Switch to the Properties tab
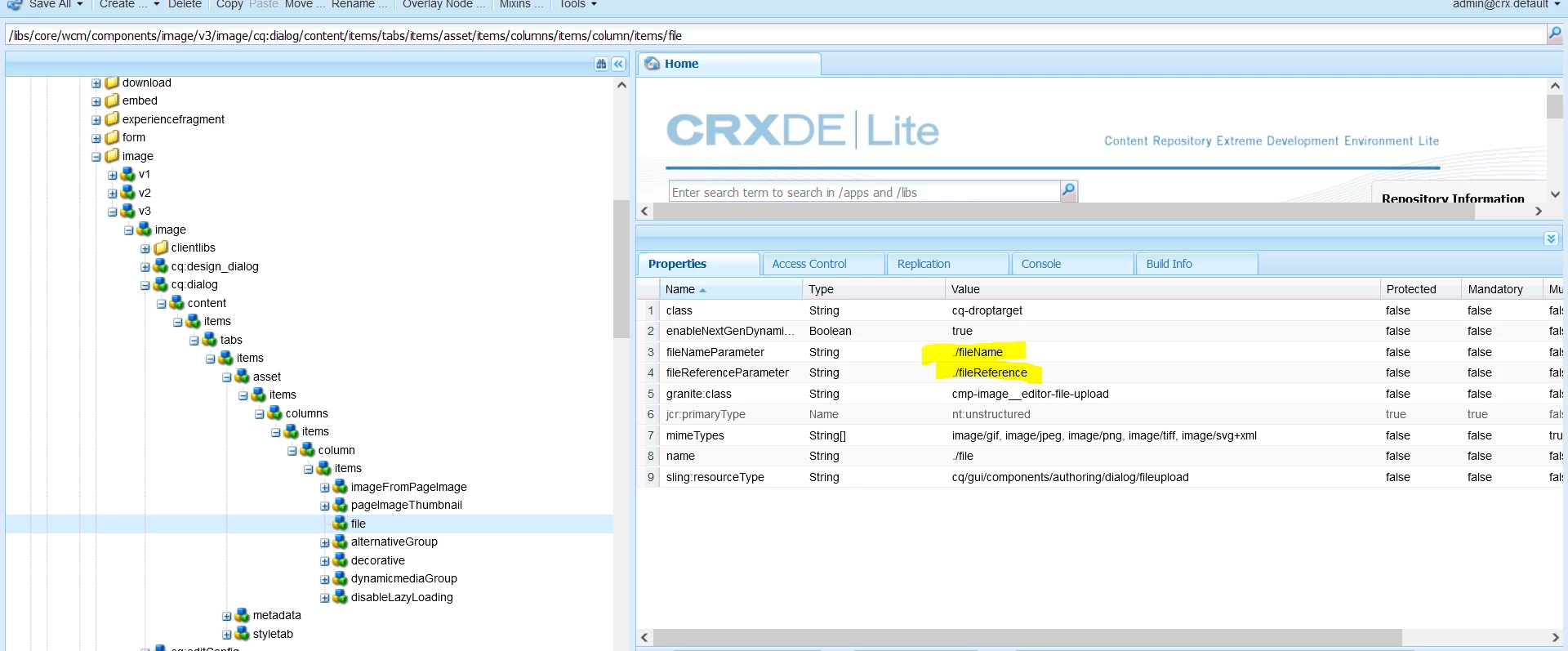Viewport: 1568px width, 651px height. coord(698,264)
